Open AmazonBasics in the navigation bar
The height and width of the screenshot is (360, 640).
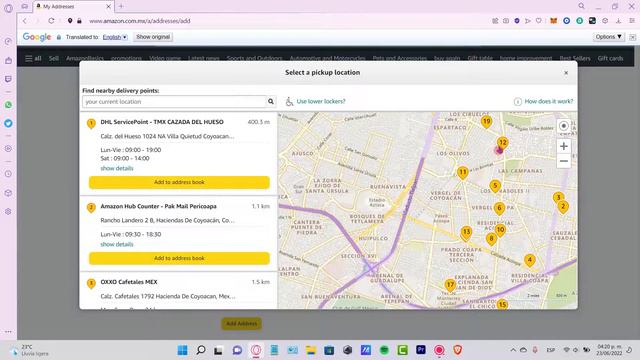[84, 58]
